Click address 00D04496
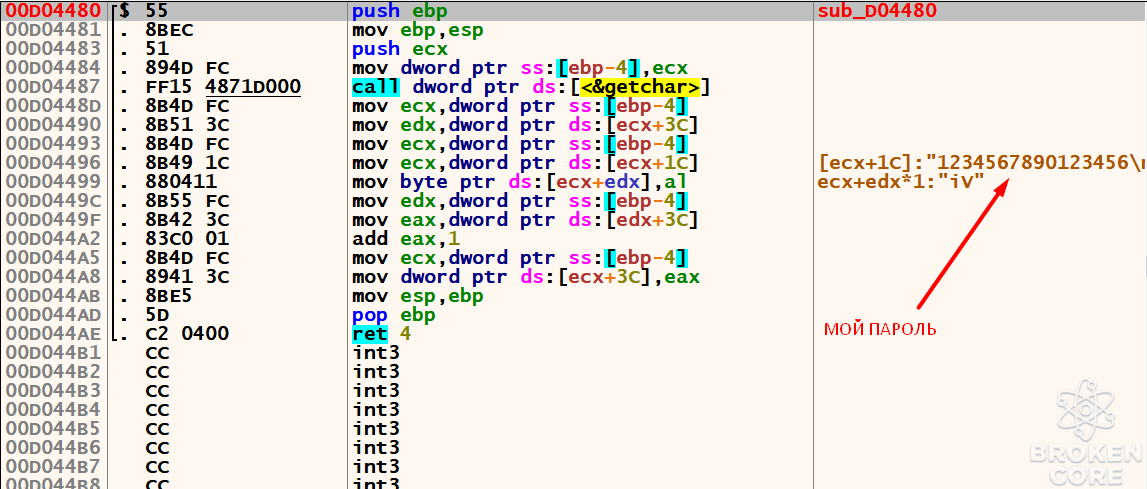The width and height of the screenshot is (1147, 489). 53,164
